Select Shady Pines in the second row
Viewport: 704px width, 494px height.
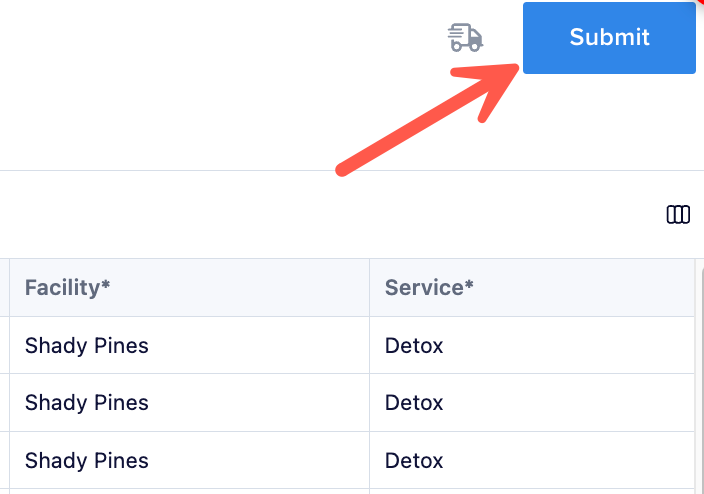click(87, 402)
